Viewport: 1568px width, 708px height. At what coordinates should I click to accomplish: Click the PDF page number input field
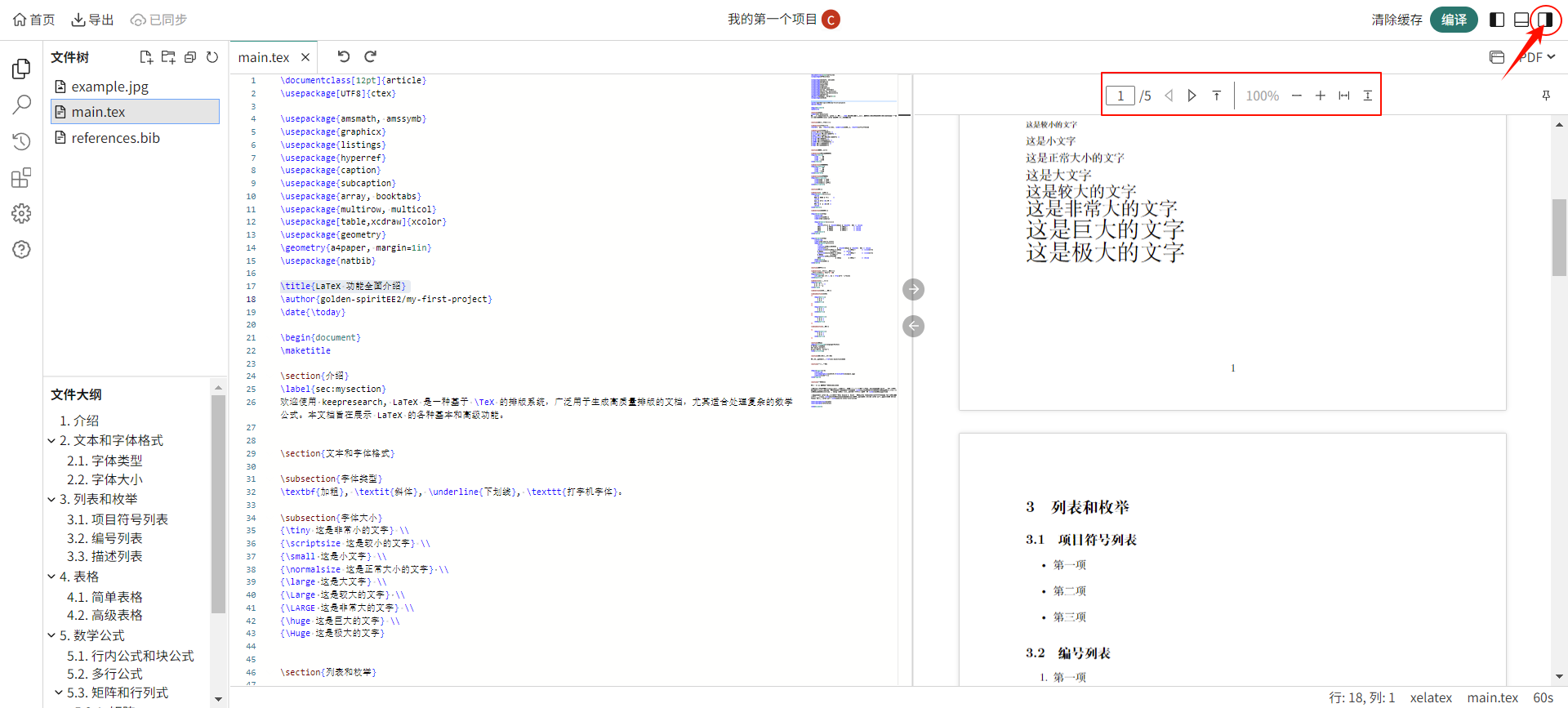[1120, 96]
